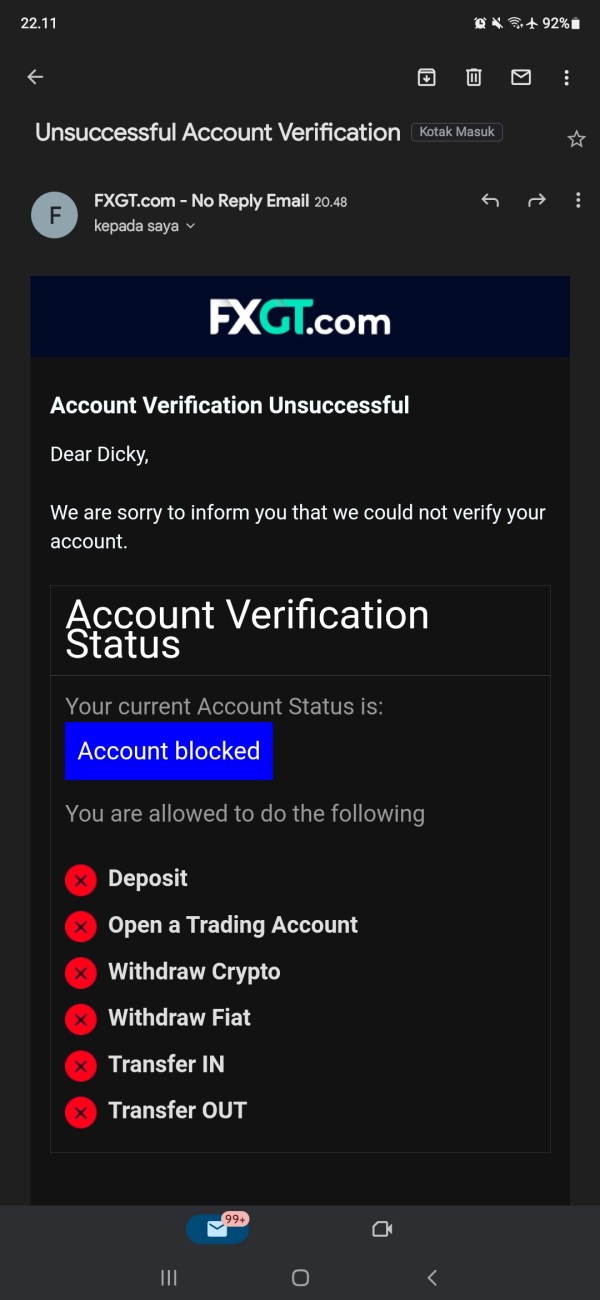Reply to the FXGT.com message
This screenshot has height=1300, width=600.
tap(490, 201)
